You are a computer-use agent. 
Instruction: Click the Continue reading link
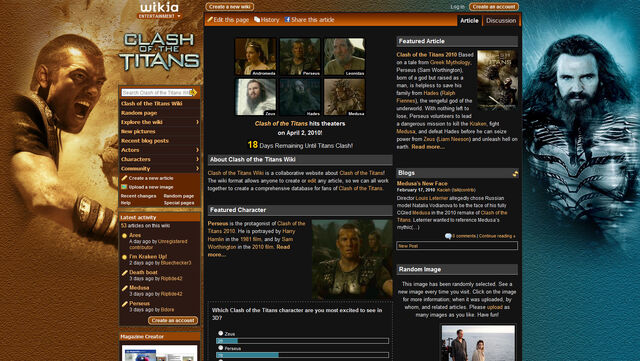tap(497, 236)
